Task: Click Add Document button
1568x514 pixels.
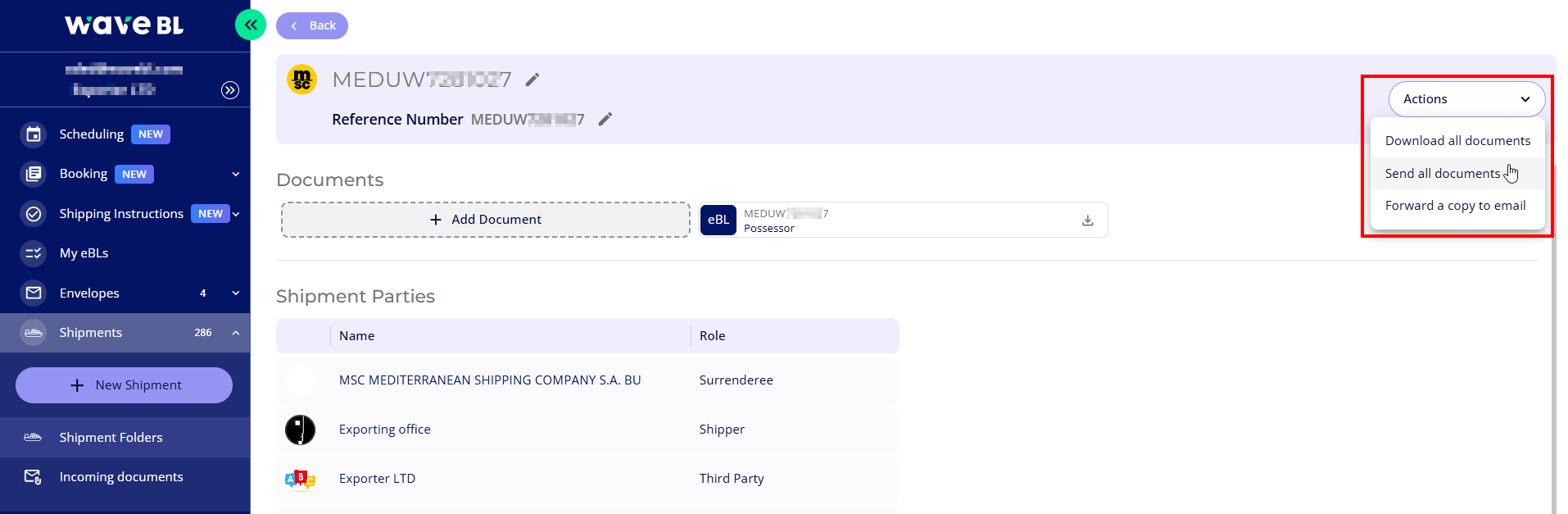Action: [486, 220]
